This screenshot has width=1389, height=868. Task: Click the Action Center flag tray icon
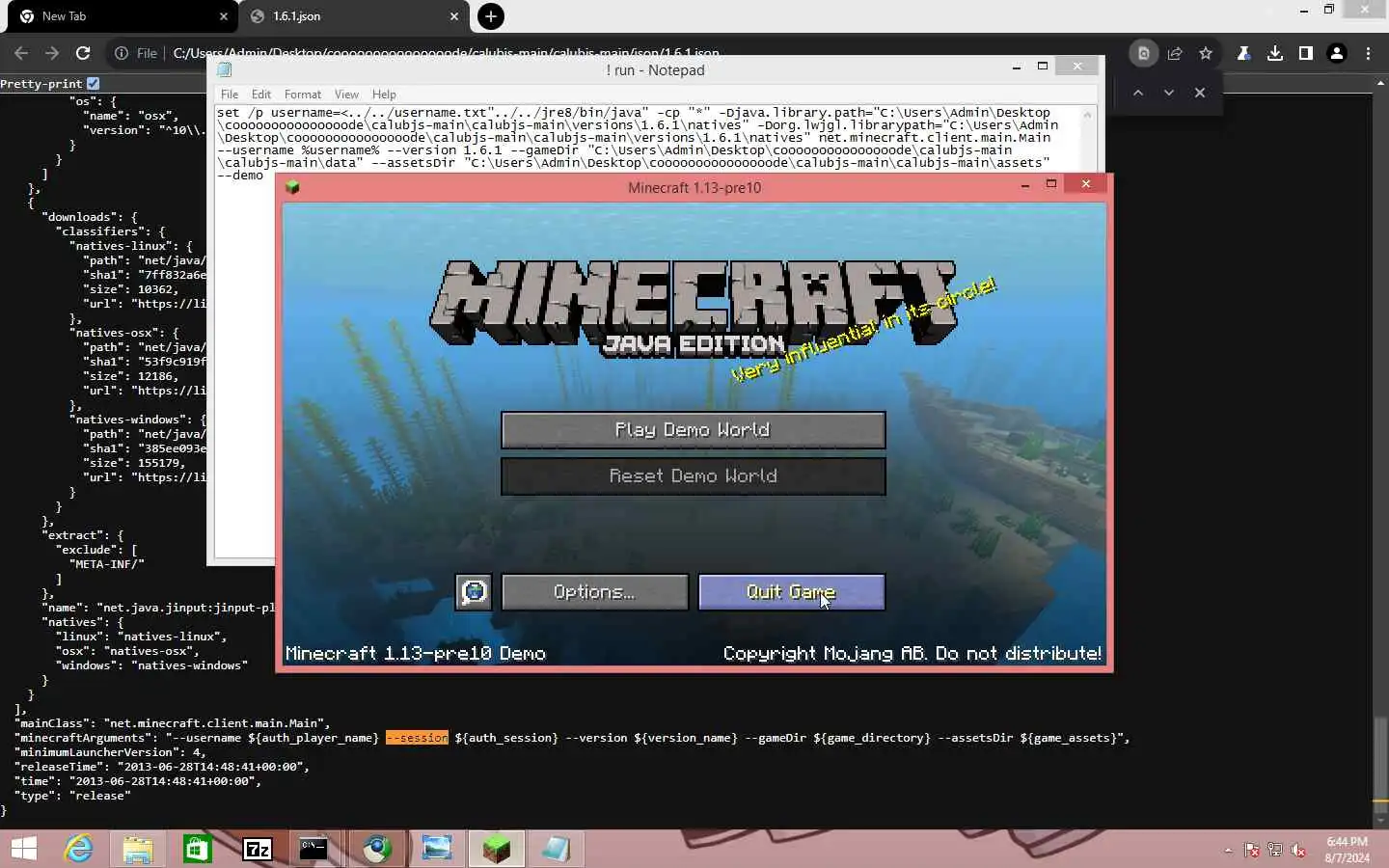(1252, 850)
